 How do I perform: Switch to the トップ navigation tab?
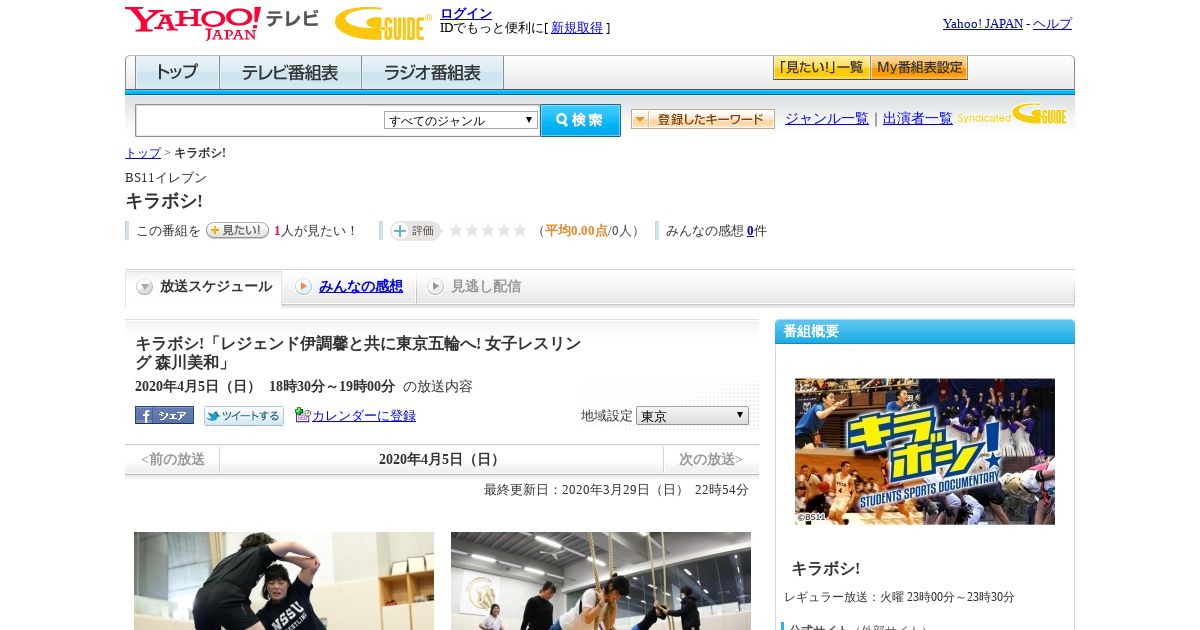pyautogui.click(x=177, y=73)
